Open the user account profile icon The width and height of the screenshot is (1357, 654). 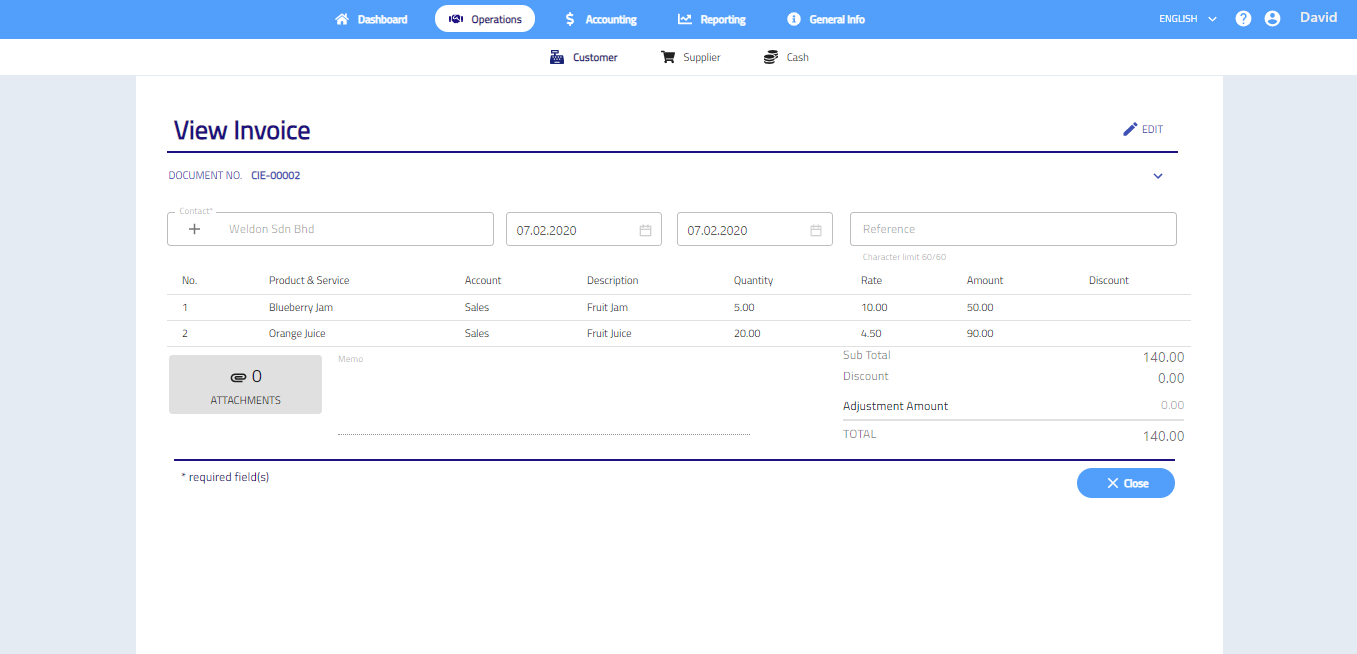[1272, 19]
